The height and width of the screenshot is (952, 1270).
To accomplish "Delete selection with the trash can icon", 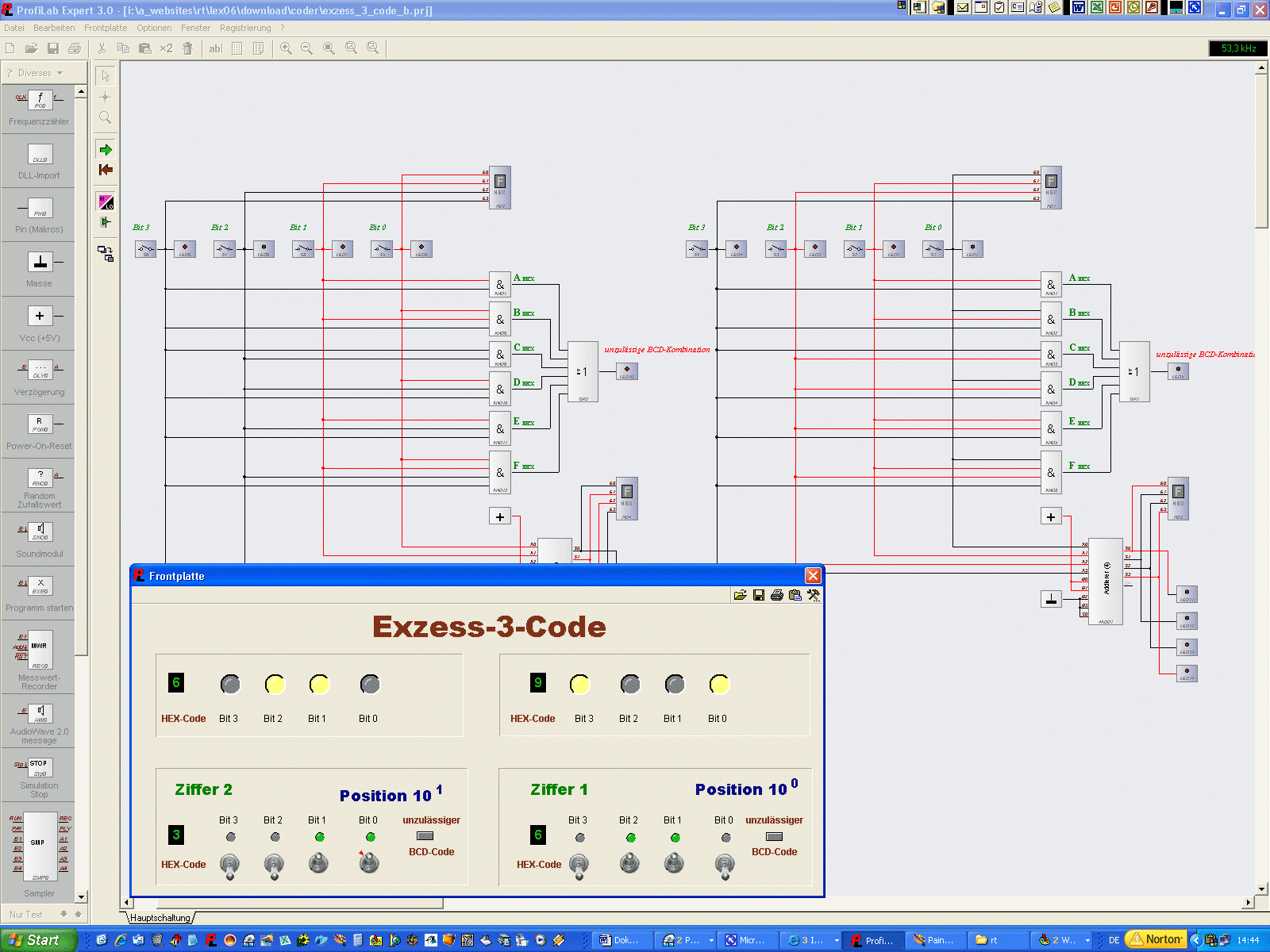I will point(187,48).
